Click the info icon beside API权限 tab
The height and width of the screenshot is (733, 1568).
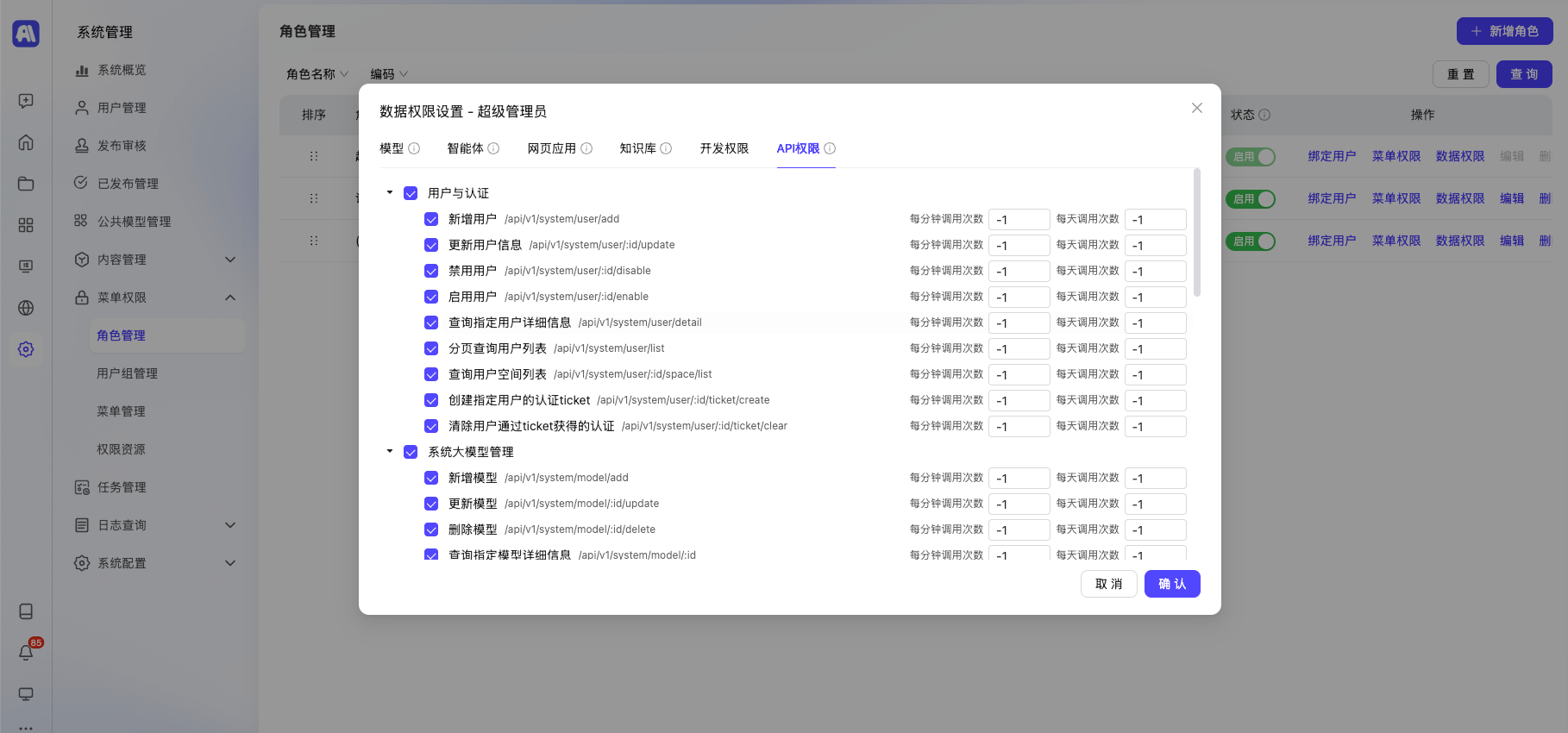(830, 148)
